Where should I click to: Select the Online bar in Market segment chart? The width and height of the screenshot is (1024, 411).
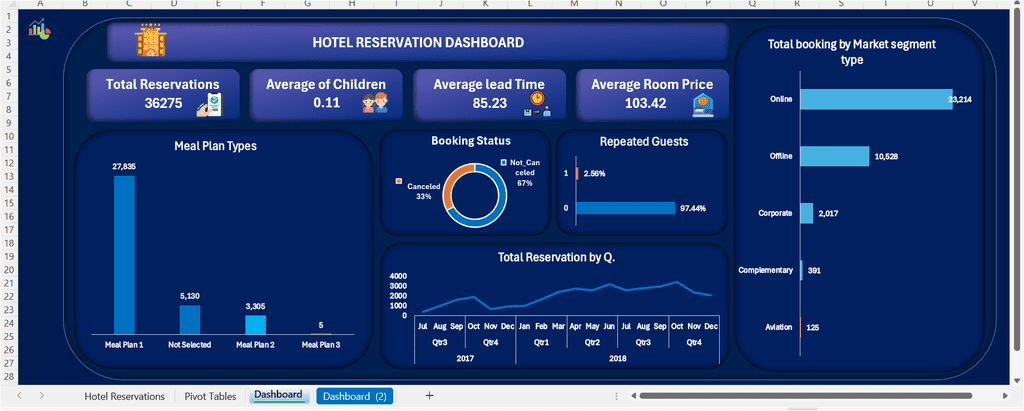876,99
